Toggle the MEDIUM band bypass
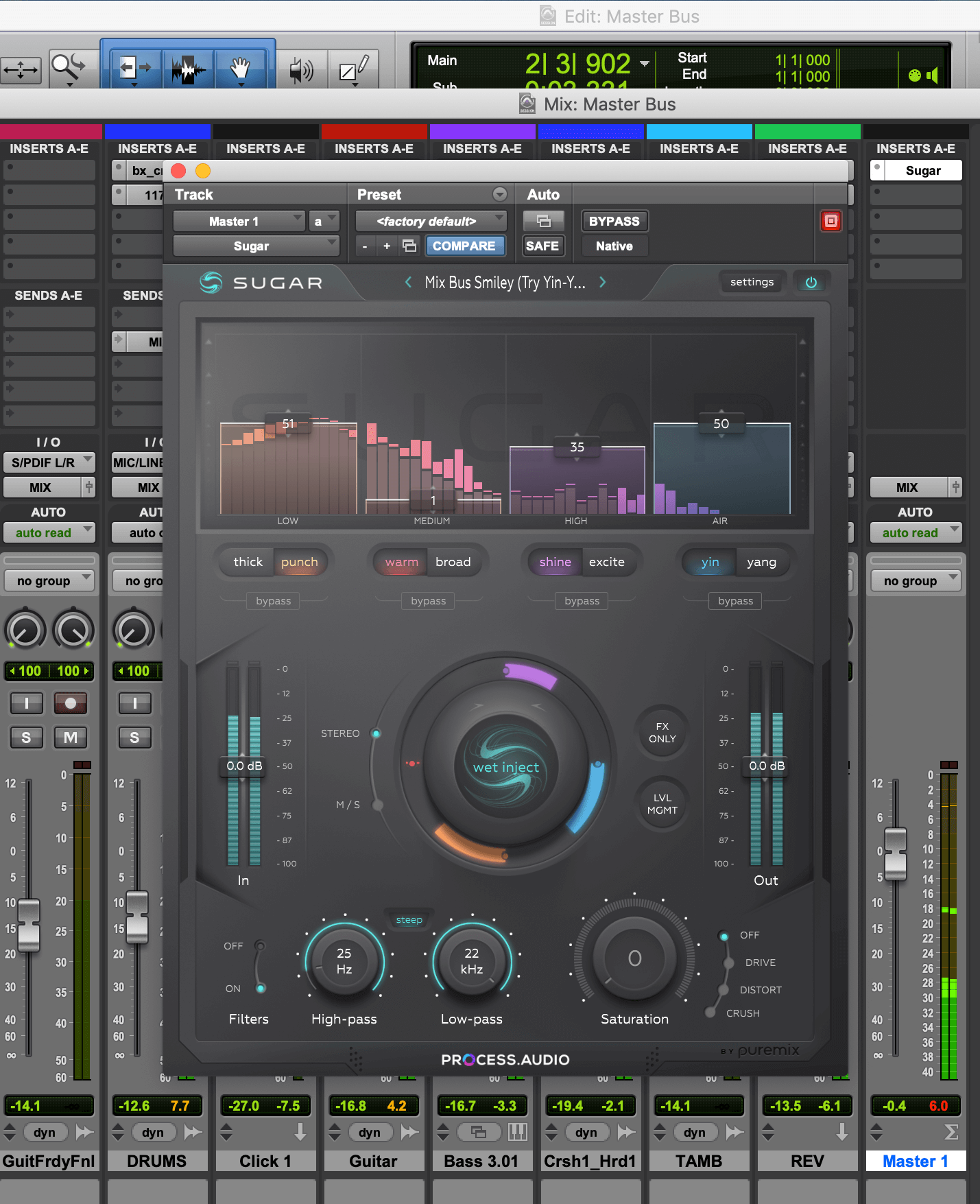The width and height of the screenshot is (980, 1204). coord(429,601)
